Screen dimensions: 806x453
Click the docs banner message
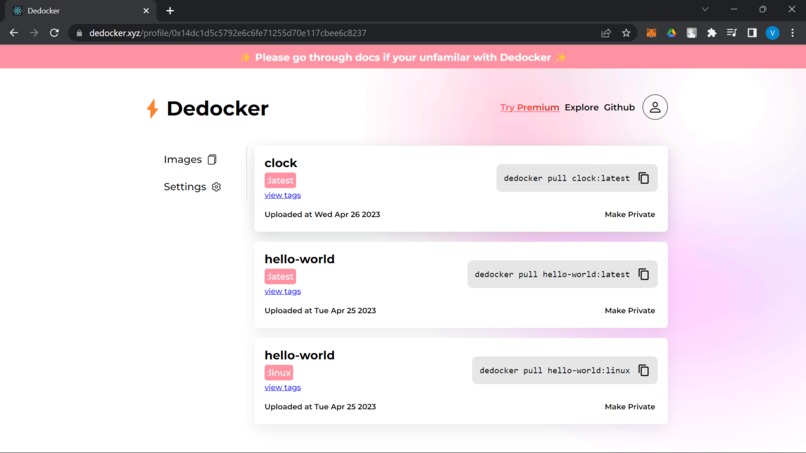[x=403, y=57]
